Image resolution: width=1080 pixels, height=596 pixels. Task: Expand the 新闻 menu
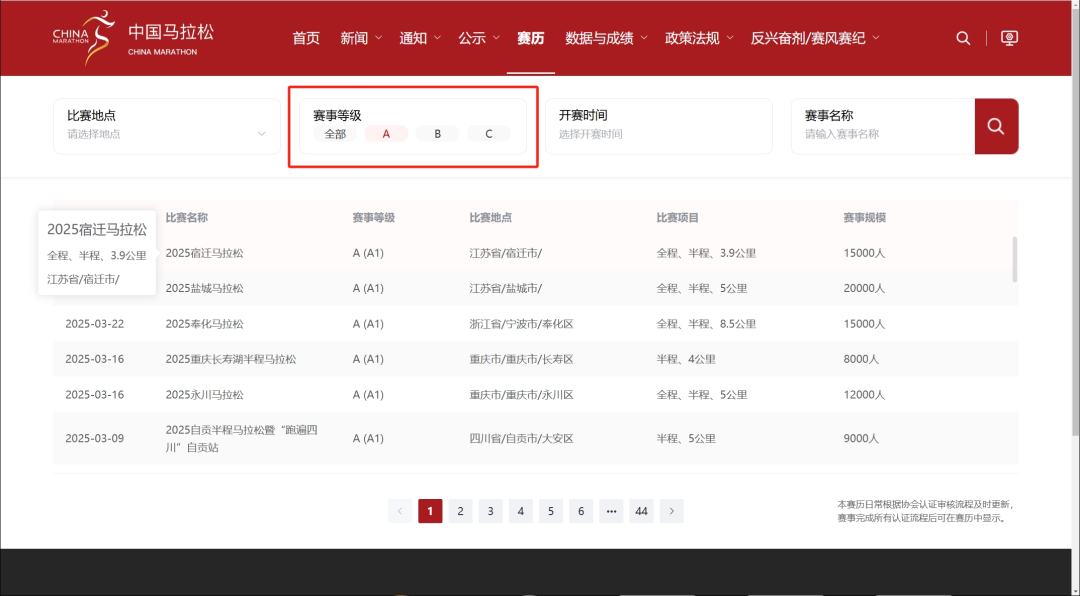click(x=361, y=38)
